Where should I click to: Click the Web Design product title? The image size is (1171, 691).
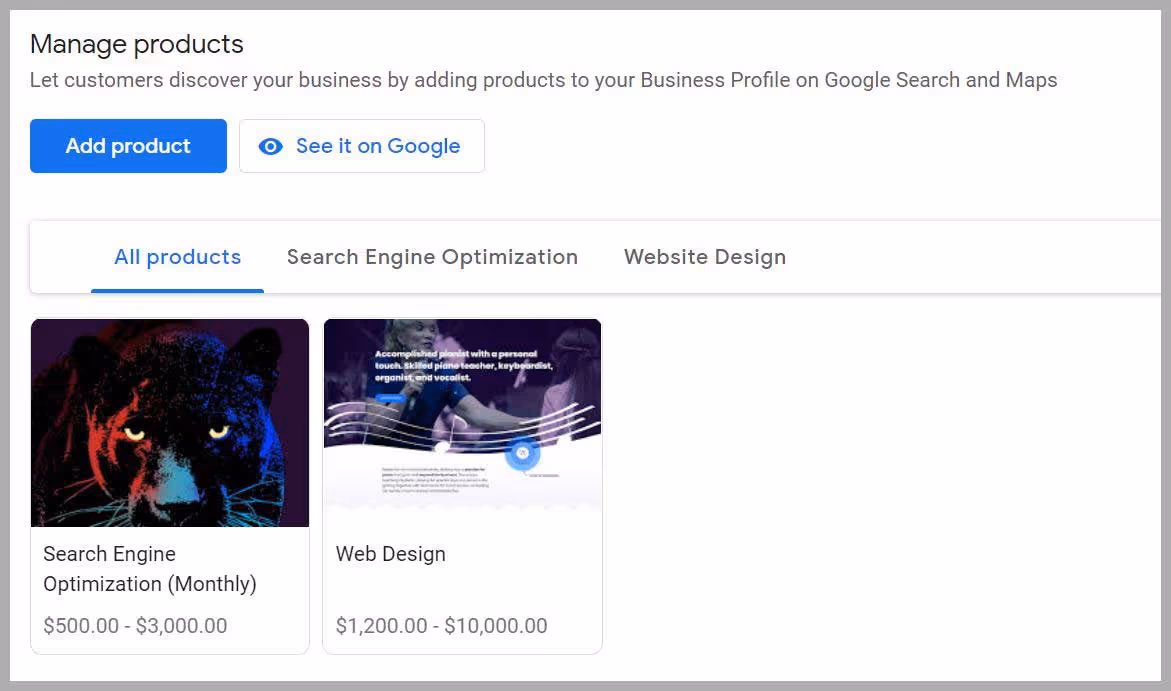(390, 553)
